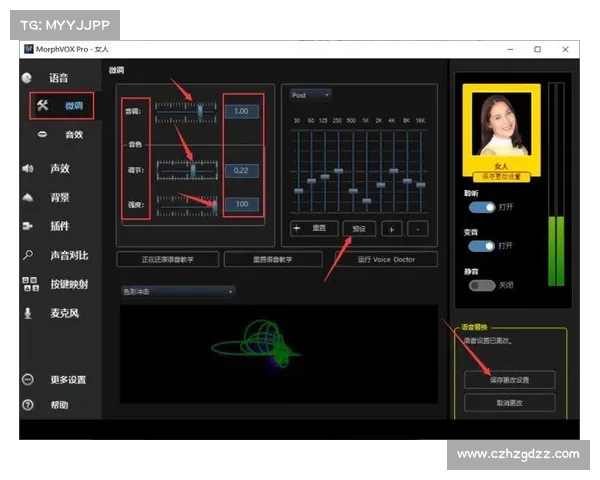600x480 pixels.
Task: Click the 正在还原语音教学 button
Action: point(168,259)
